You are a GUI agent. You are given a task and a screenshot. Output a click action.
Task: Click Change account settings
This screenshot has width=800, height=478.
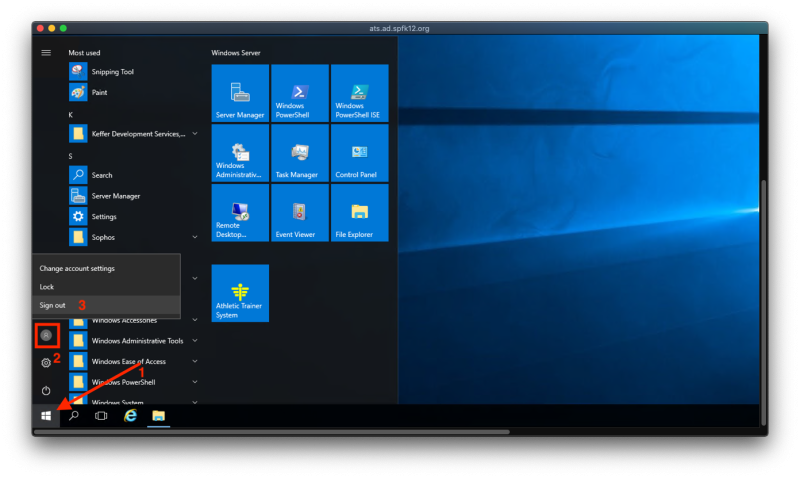click(77, 268)
